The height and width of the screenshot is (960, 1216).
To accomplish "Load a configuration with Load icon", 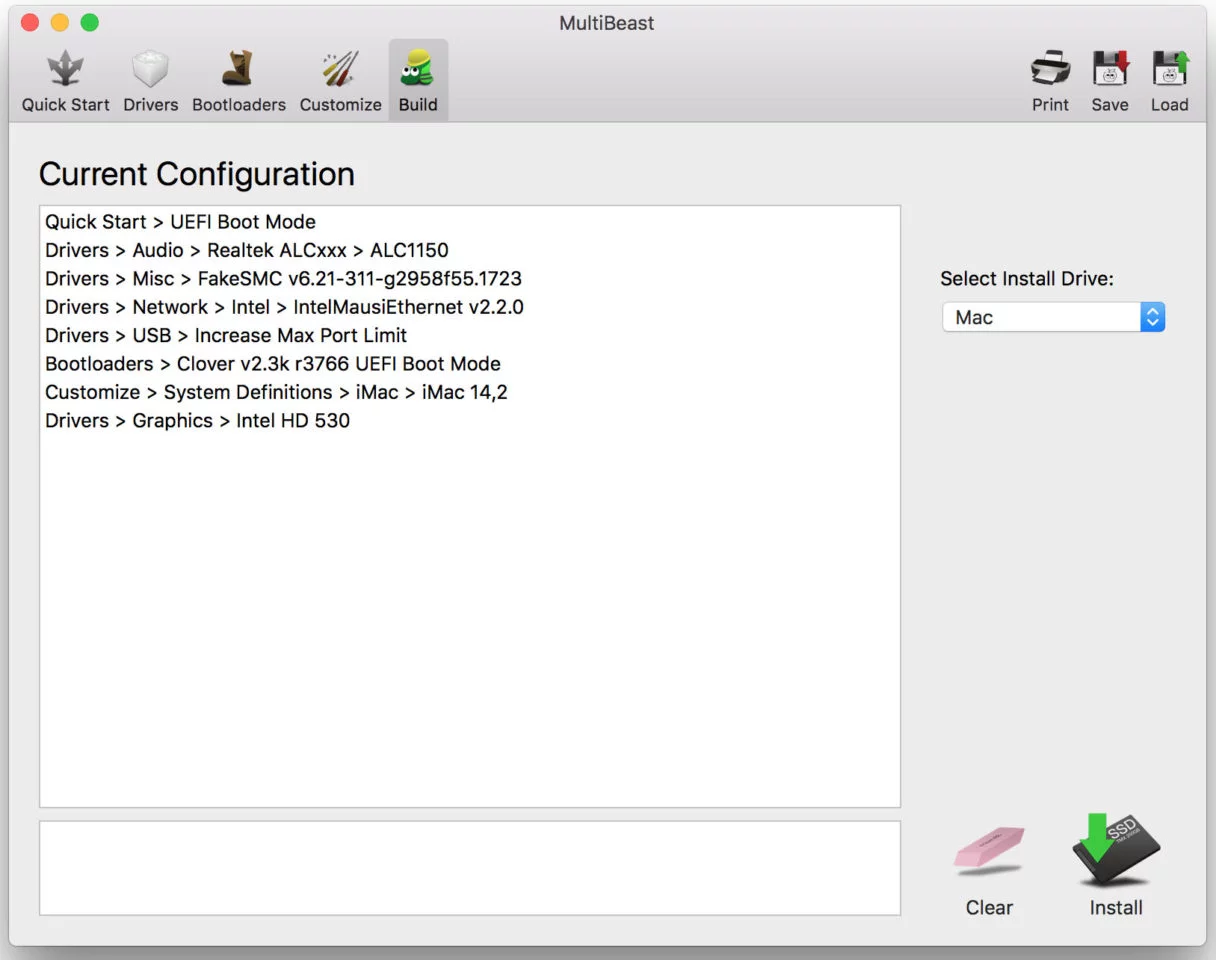I will point(1169,81).
